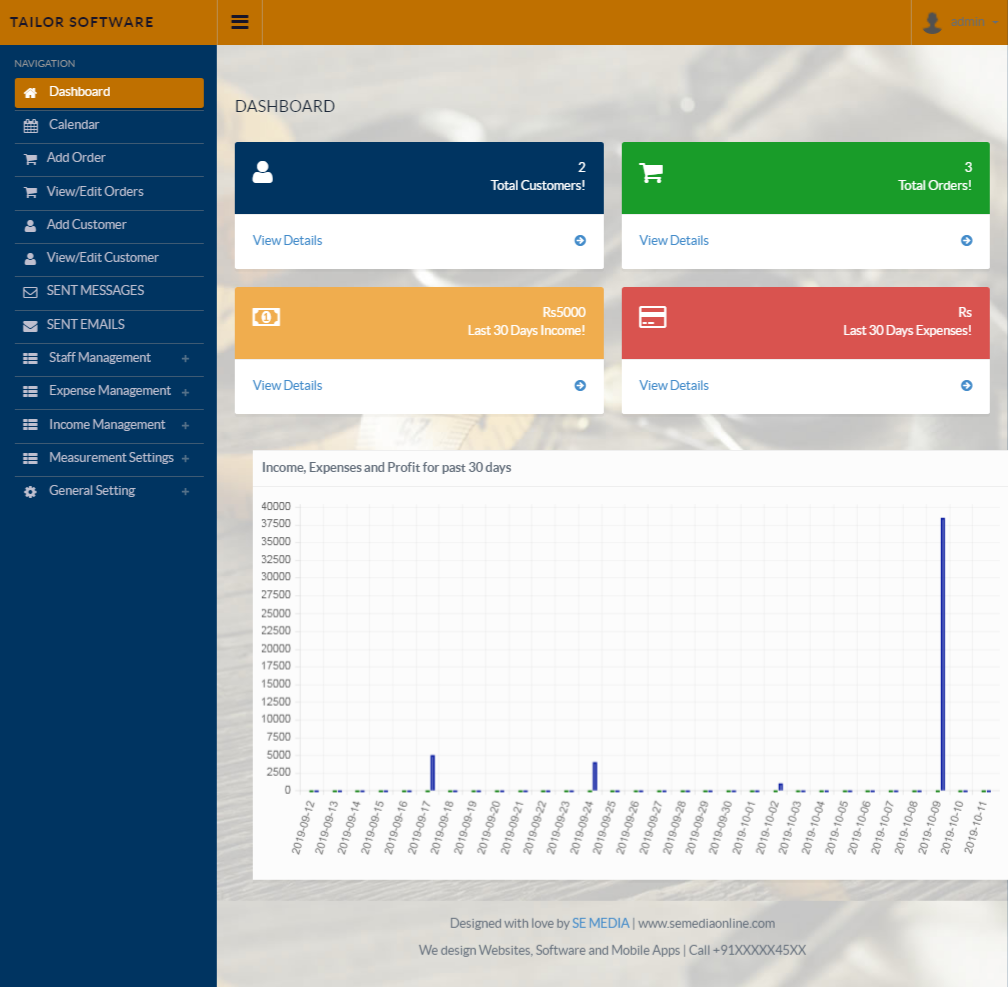Viewport: 1008px width, 987px height.
Task: Go to Dashboard in the navigation
Action: tap(109, 93)
